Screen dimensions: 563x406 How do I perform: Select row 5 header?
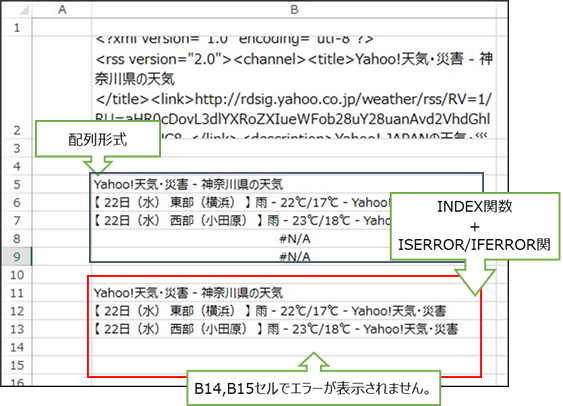[x=17, y=185]
